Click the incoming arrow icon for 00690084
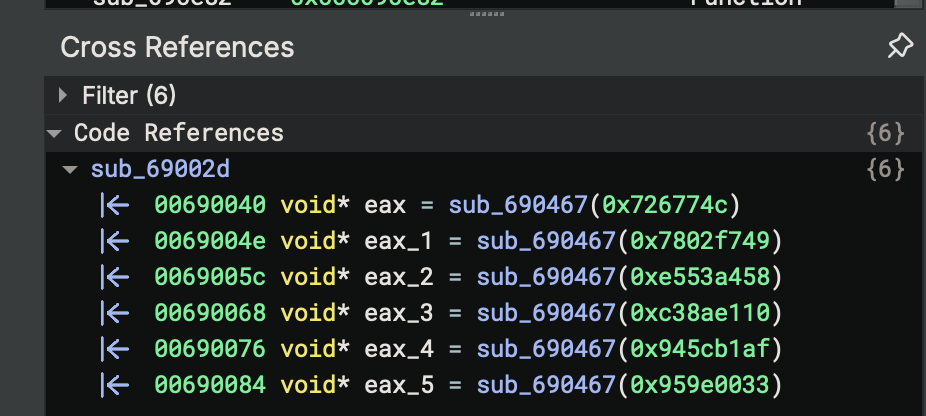The height and width of the screenshot is (416, 926). pyautogui.click(x=115, y=385)
